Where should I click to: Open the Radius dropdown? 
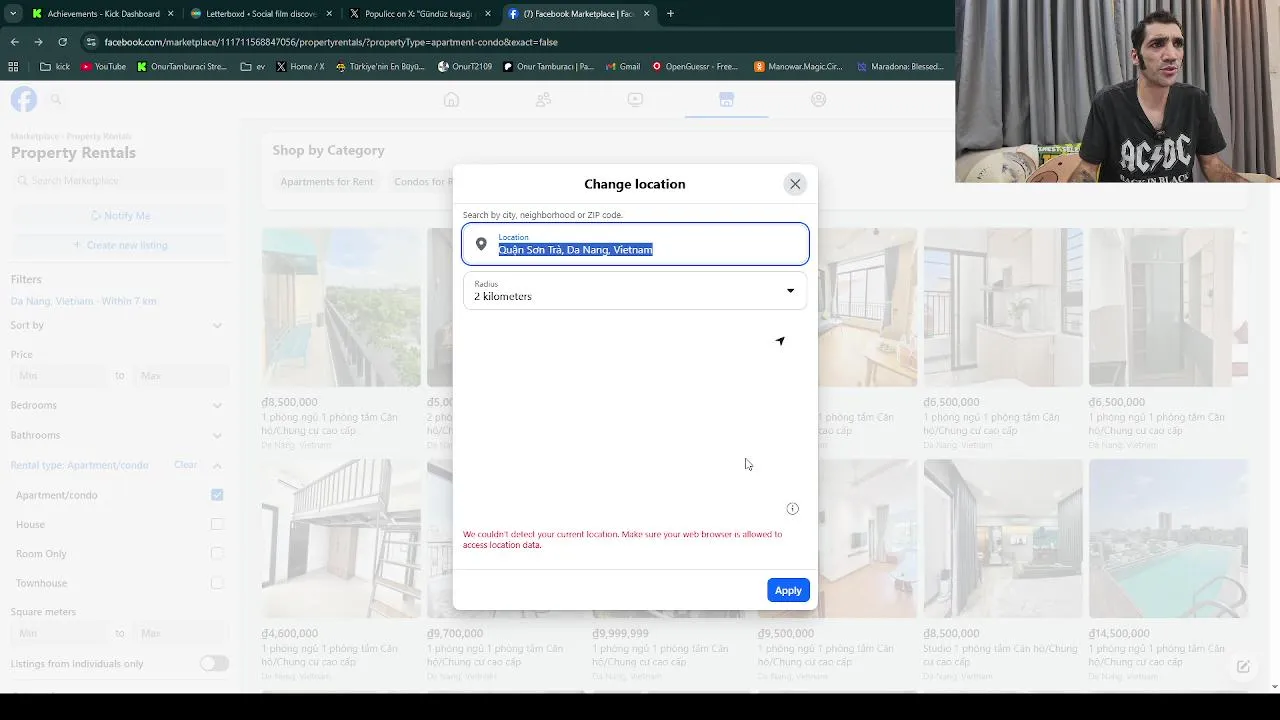(x=635, y=291)
